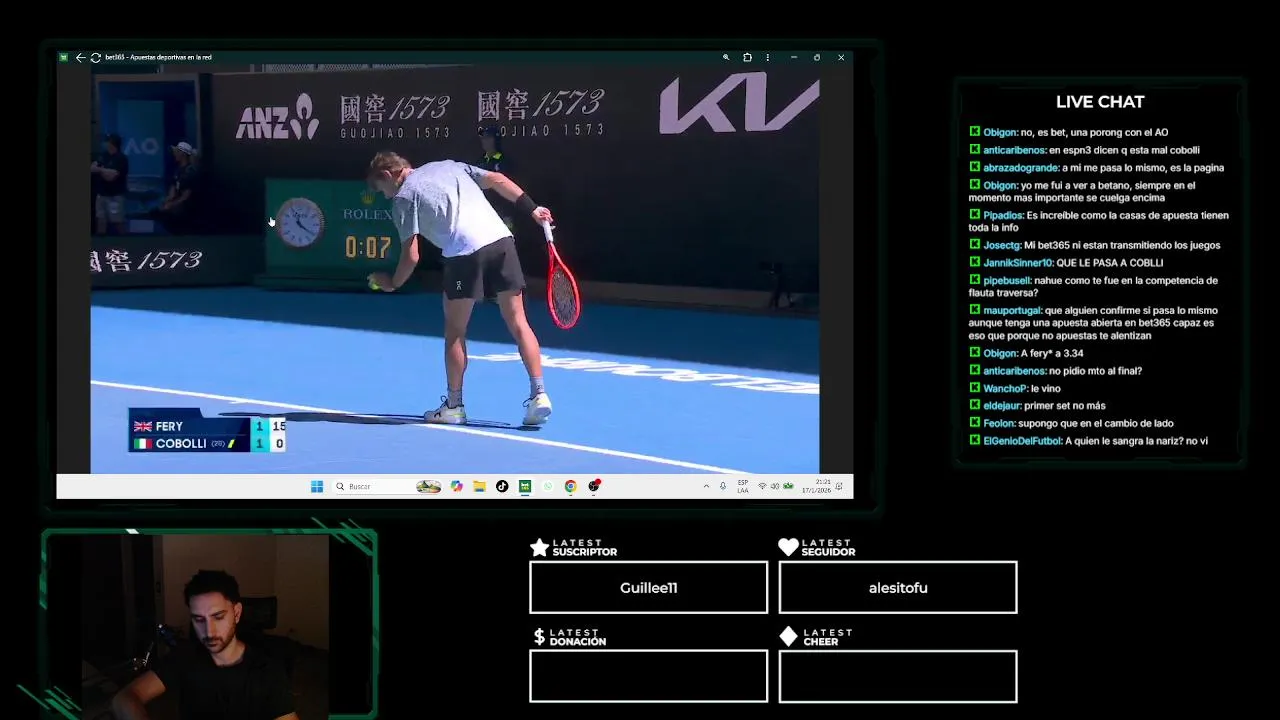
Task: Open WhatsApp from the taskbar
Action: [x=548, y=486]
